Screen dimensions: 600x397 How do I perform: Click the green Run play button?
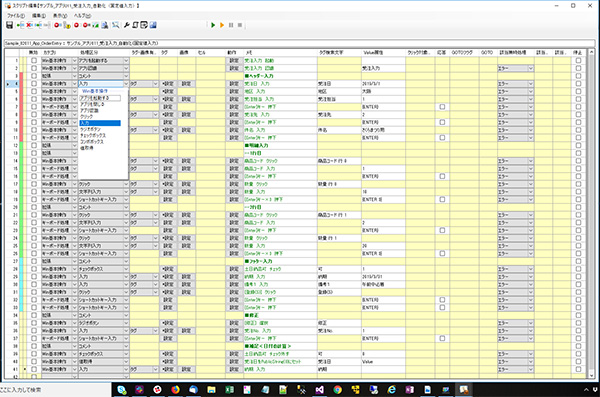[213, 25]
